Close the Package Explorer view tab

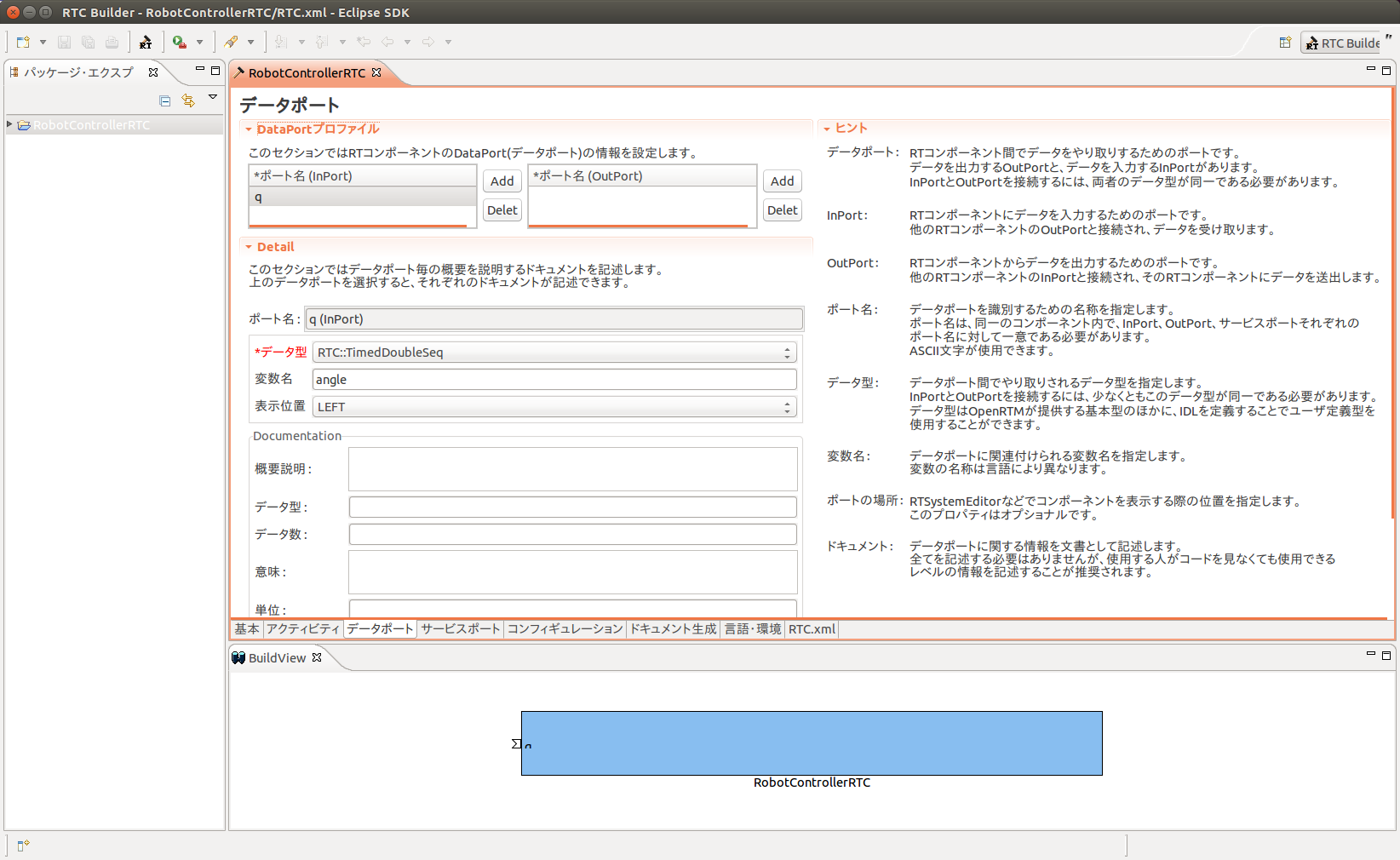pyautogui.click(x=153, y=72)
